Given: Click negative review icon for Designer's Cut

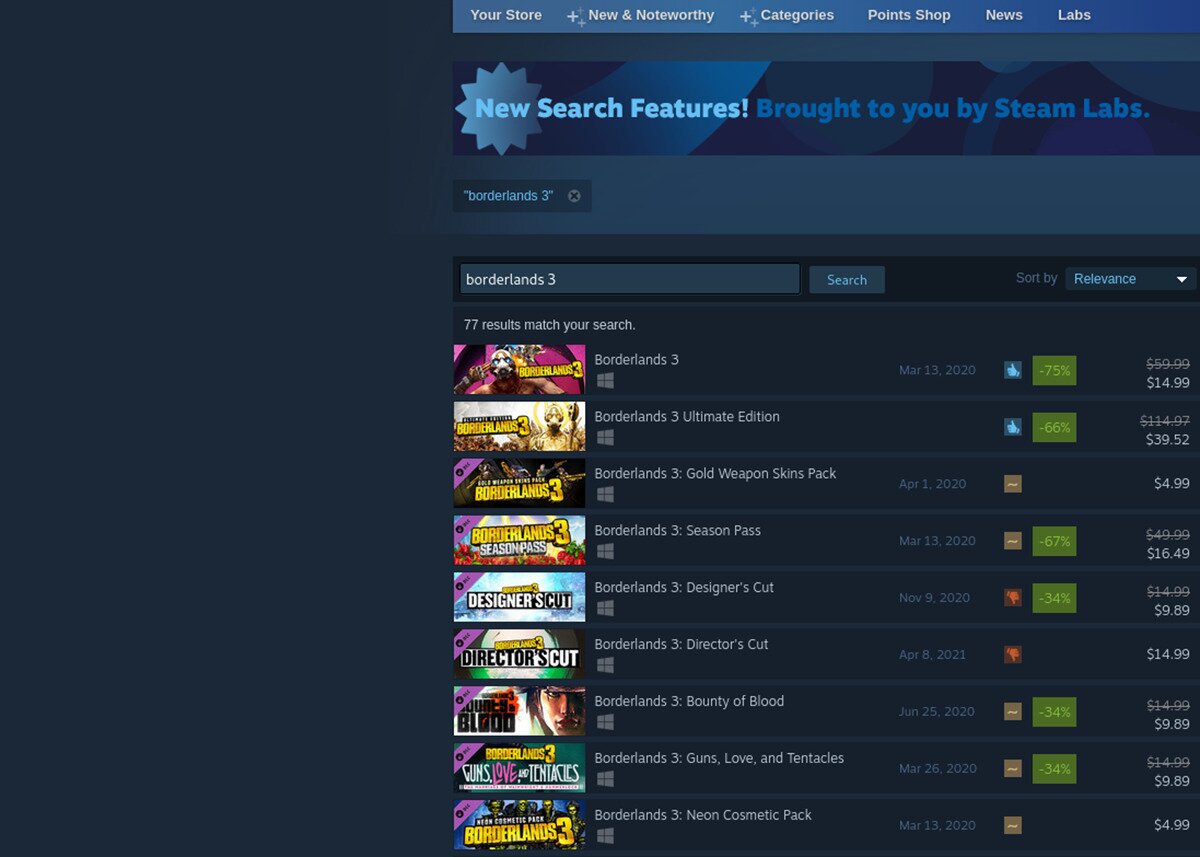Looking at the screenshot, I should coord(1013,598).
